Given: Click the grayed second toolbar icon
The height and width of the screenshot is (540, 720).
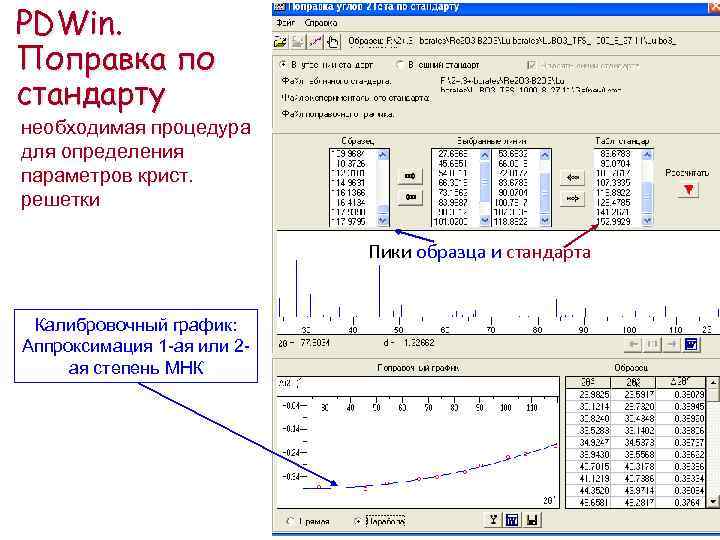Looking at the screenshot, I should 298,42.
